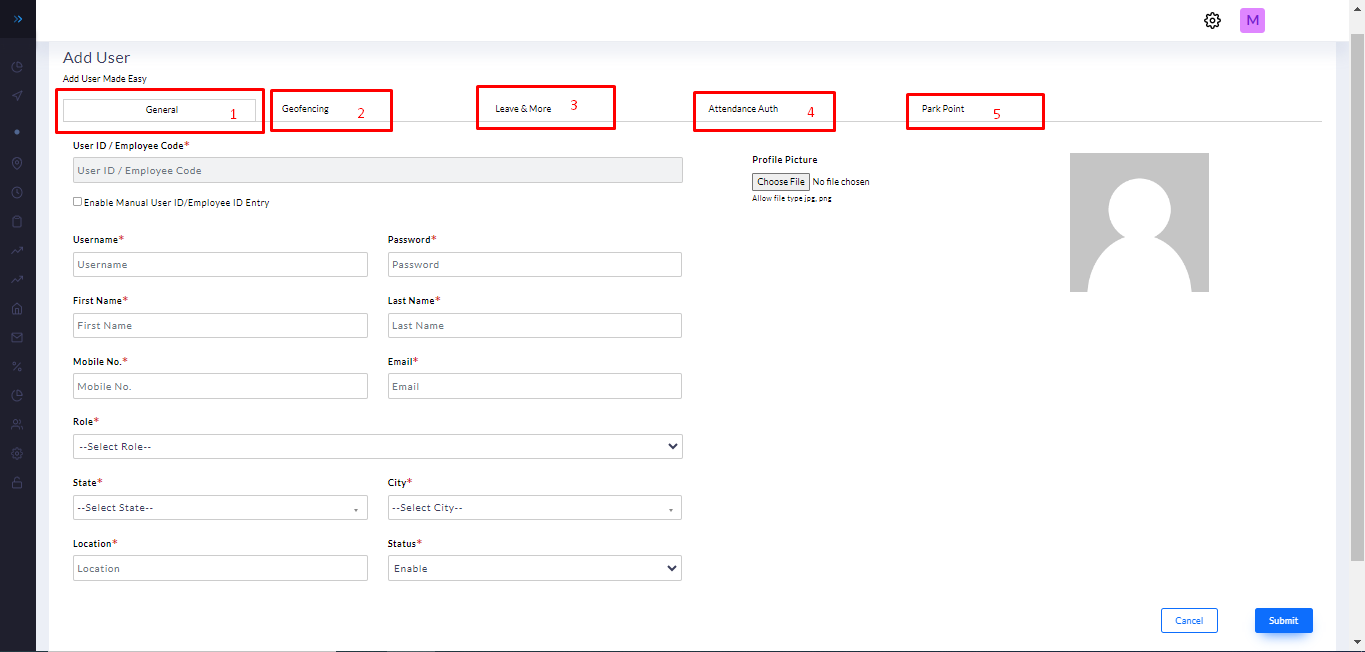Go to the Attendance Auth tab
The image size is (1365, 652).
coord(743,109)
